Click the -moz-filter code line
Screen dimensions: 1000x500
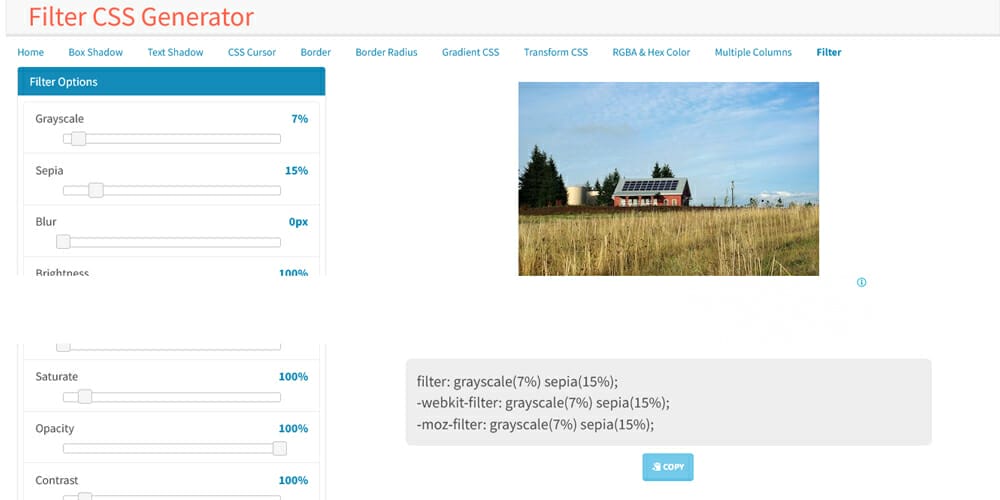536,425
